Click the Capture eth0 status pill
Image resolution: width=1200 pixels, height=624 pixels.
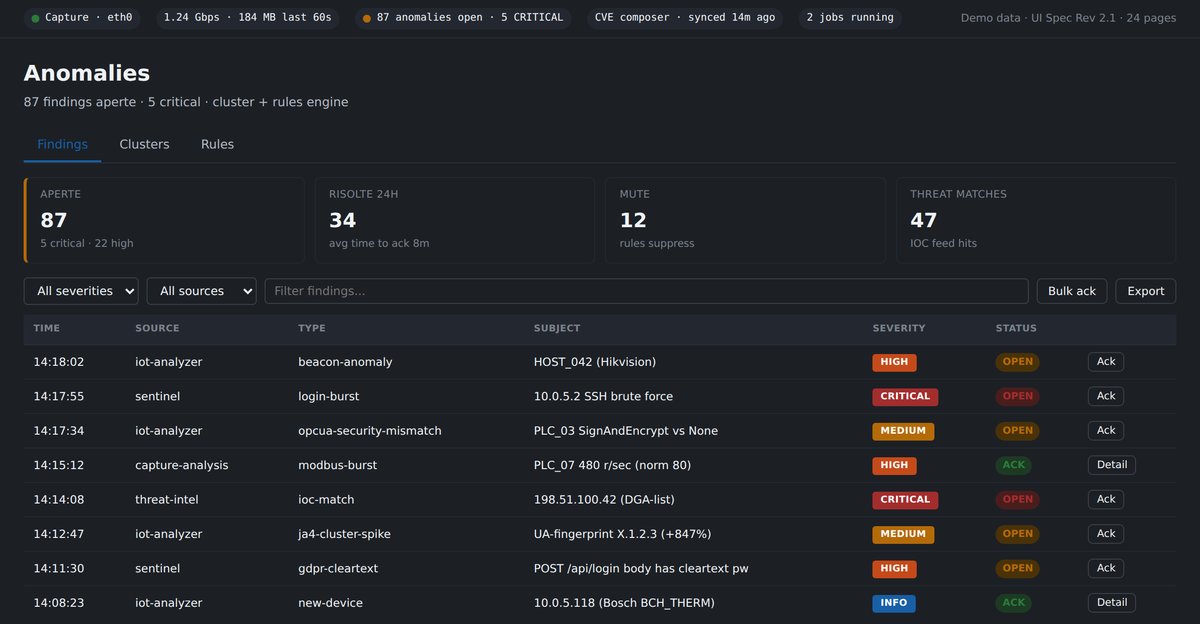82,18
